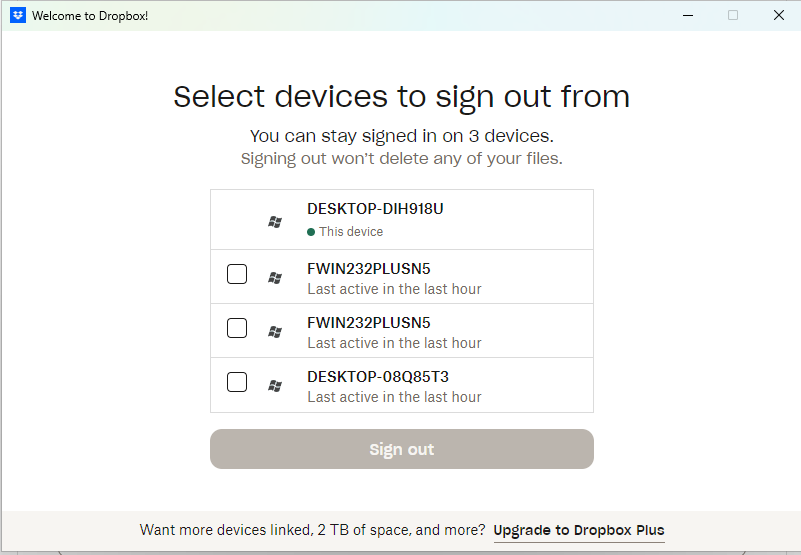Viewport: 801px width, 555px height.
Task: Click the DESKTOP-08Q85T3 device name
Action: pyautogui.click(x=378, y=377)
